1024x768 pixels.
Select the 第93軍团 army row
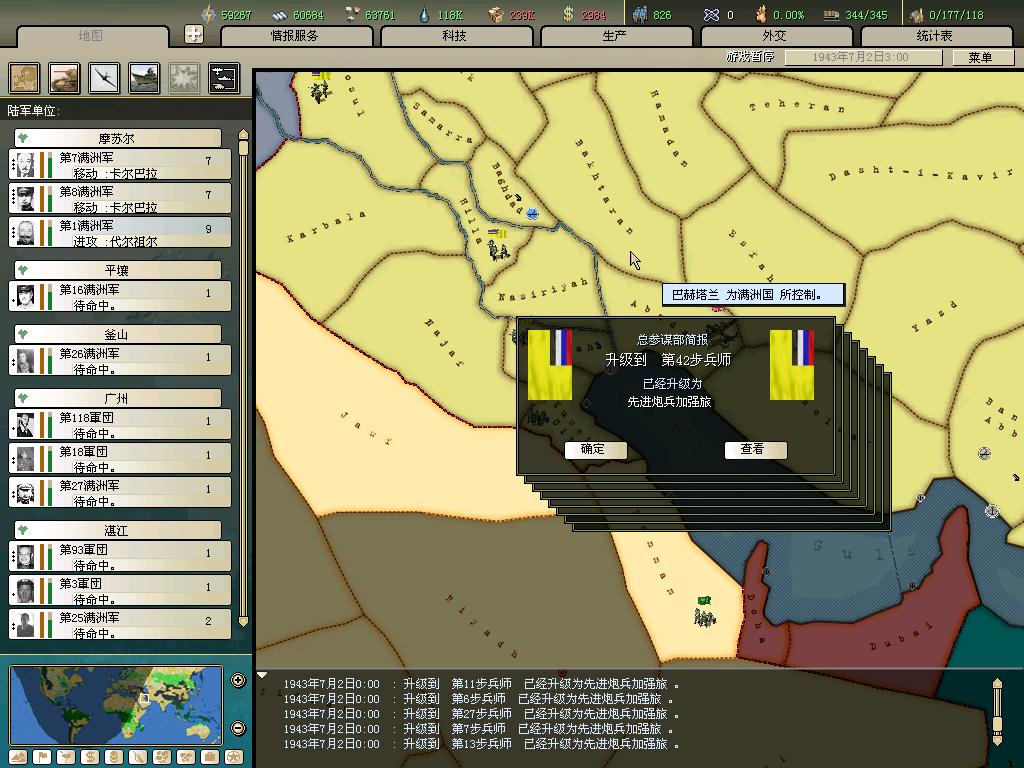120,556
